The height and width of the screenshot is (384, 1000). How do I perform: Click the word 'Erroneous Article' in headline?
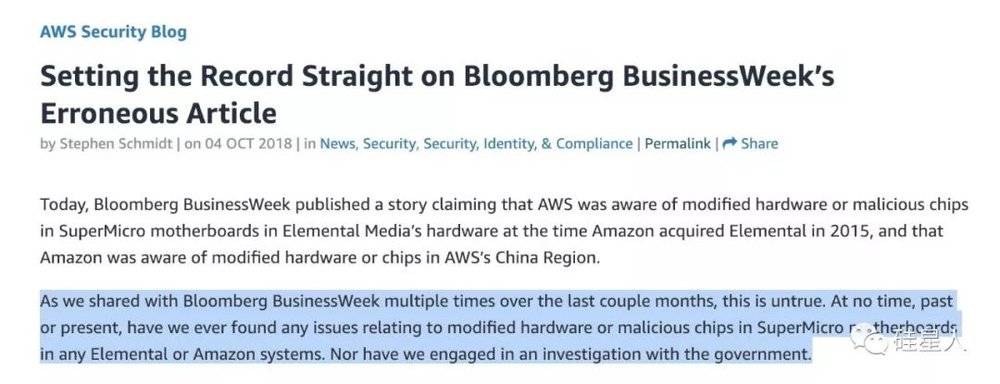[x=158, y=114]
